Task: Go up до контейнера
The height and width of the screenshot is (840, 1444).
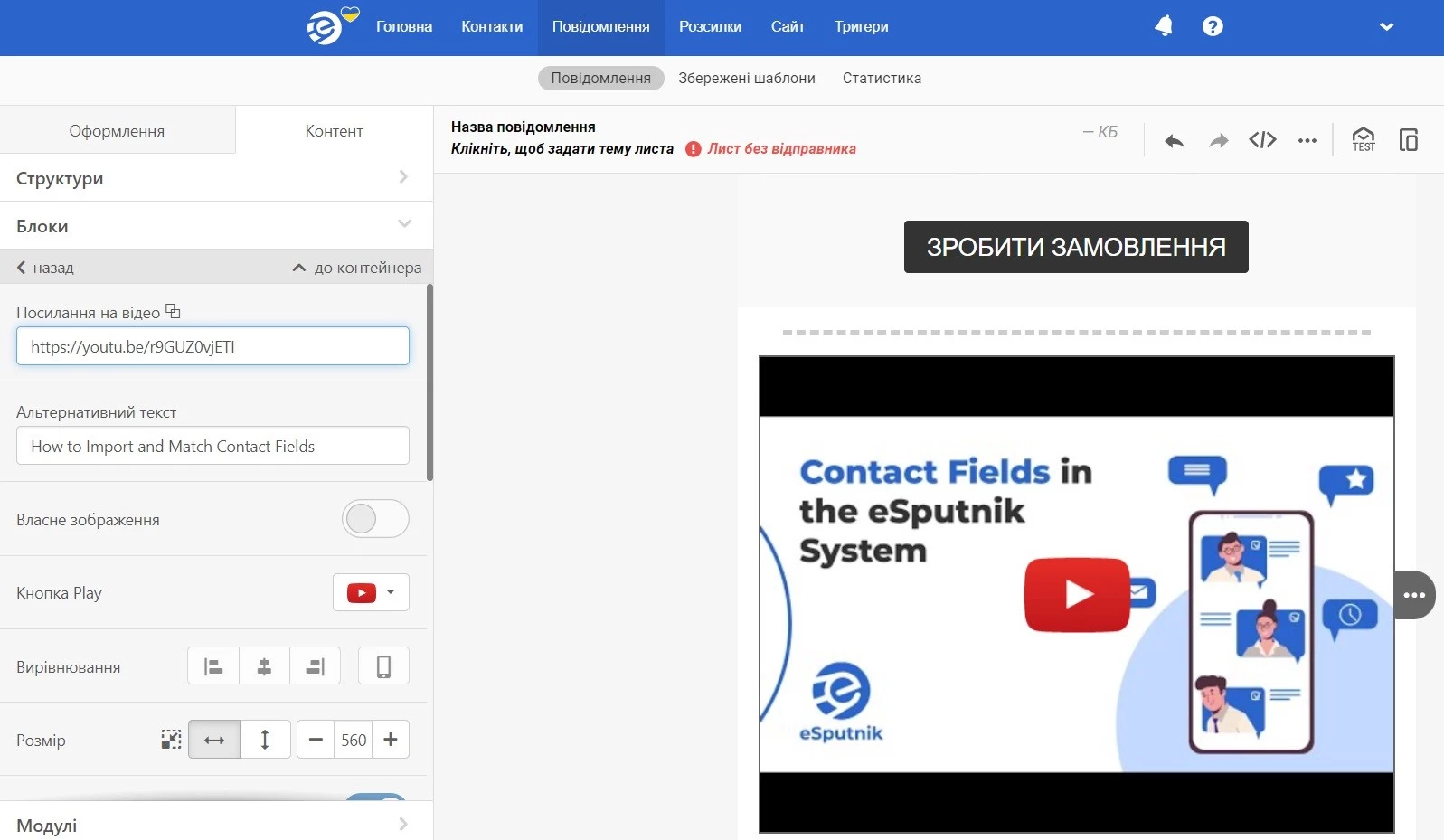Action: [357, 268]
